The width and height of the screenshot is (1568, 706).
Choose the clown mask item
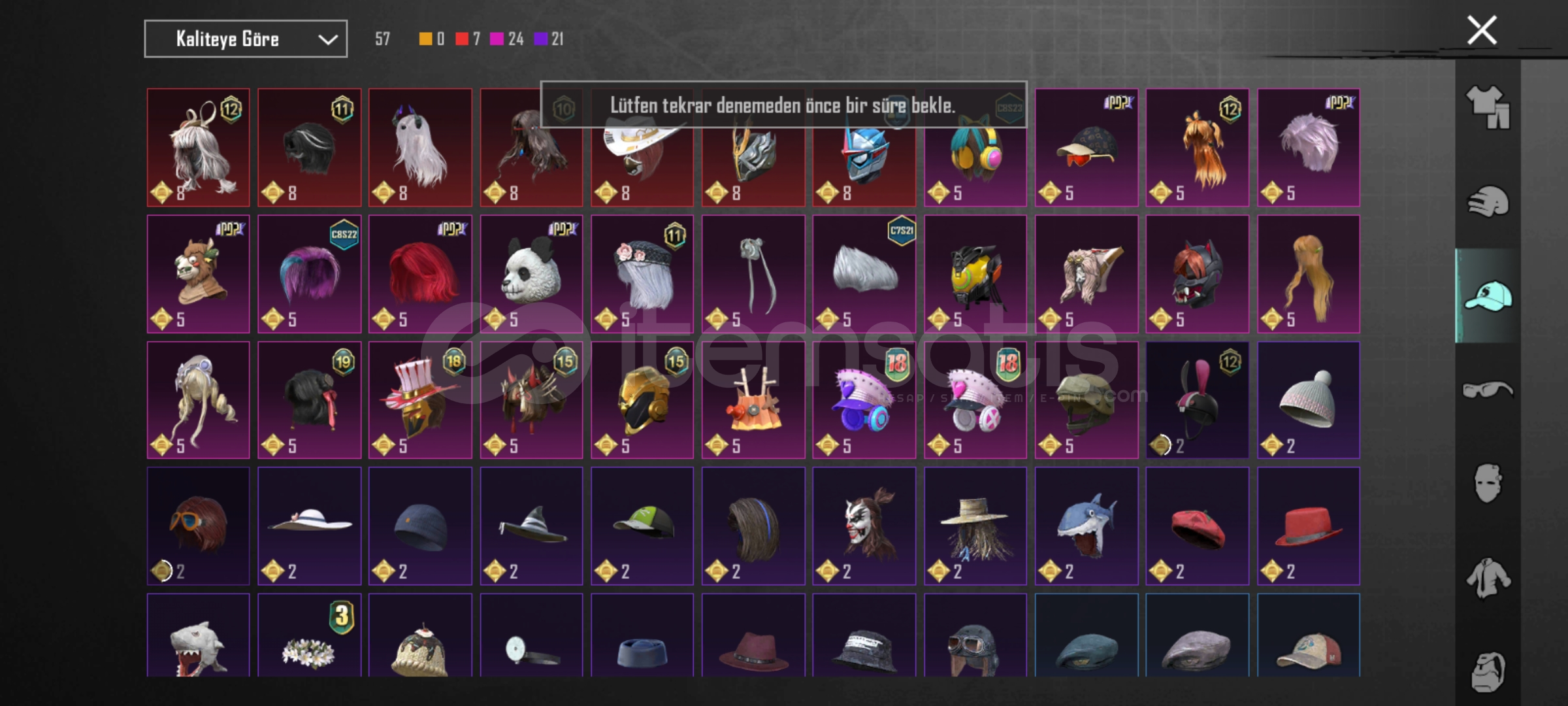coord(864,526)
